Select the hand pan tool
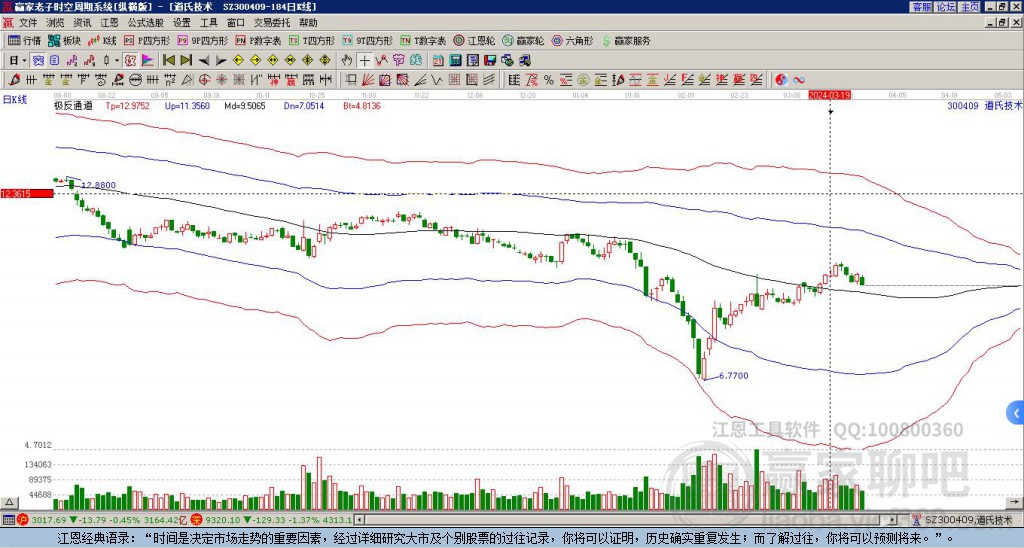Viewport: 1024px width, 548px height. (346, 61)
